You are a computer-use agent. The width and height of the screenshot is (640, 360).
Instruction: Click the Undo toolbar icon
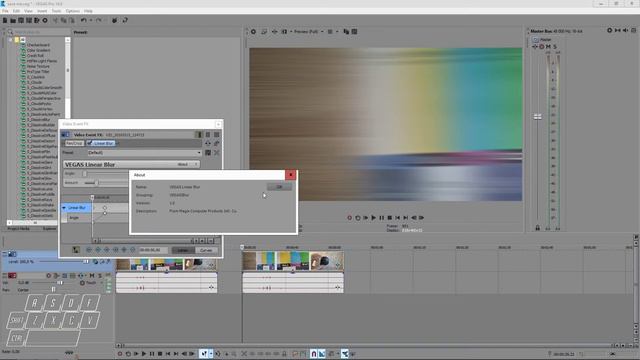click(84, 20)
